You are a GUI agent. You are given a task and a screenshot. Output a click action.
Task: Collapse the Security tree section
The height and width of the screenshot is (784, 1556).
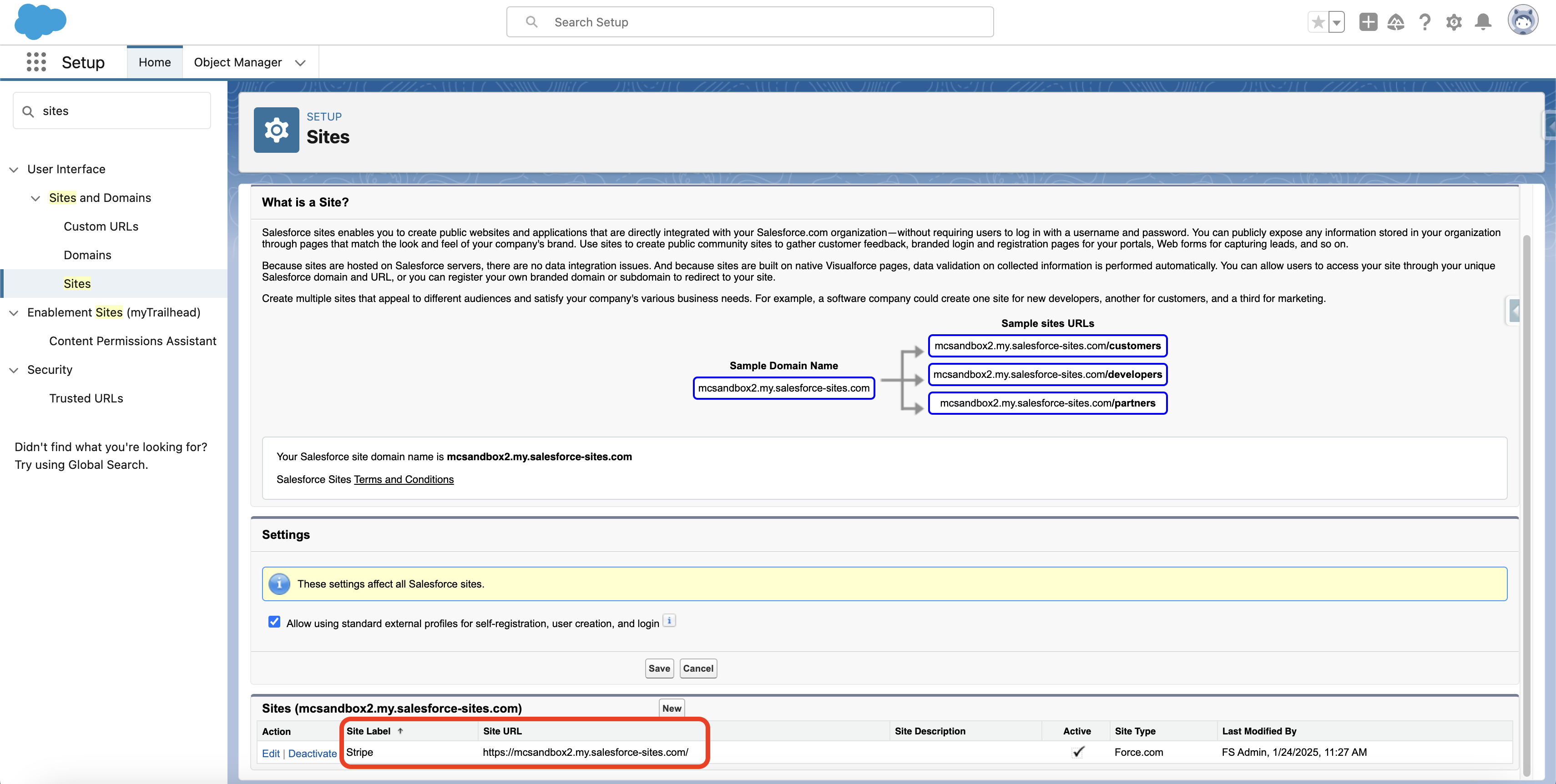pyautogui.click(x=14, y=370)
